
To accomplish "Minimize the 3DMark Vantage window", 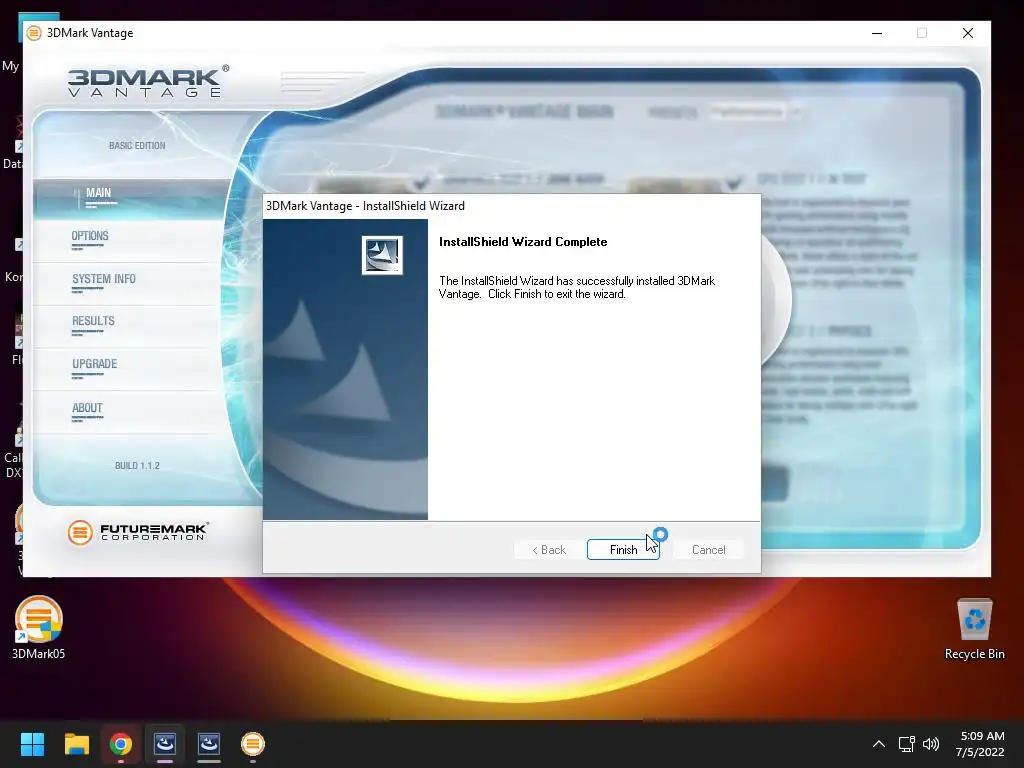I will click(x=877, y=33).
